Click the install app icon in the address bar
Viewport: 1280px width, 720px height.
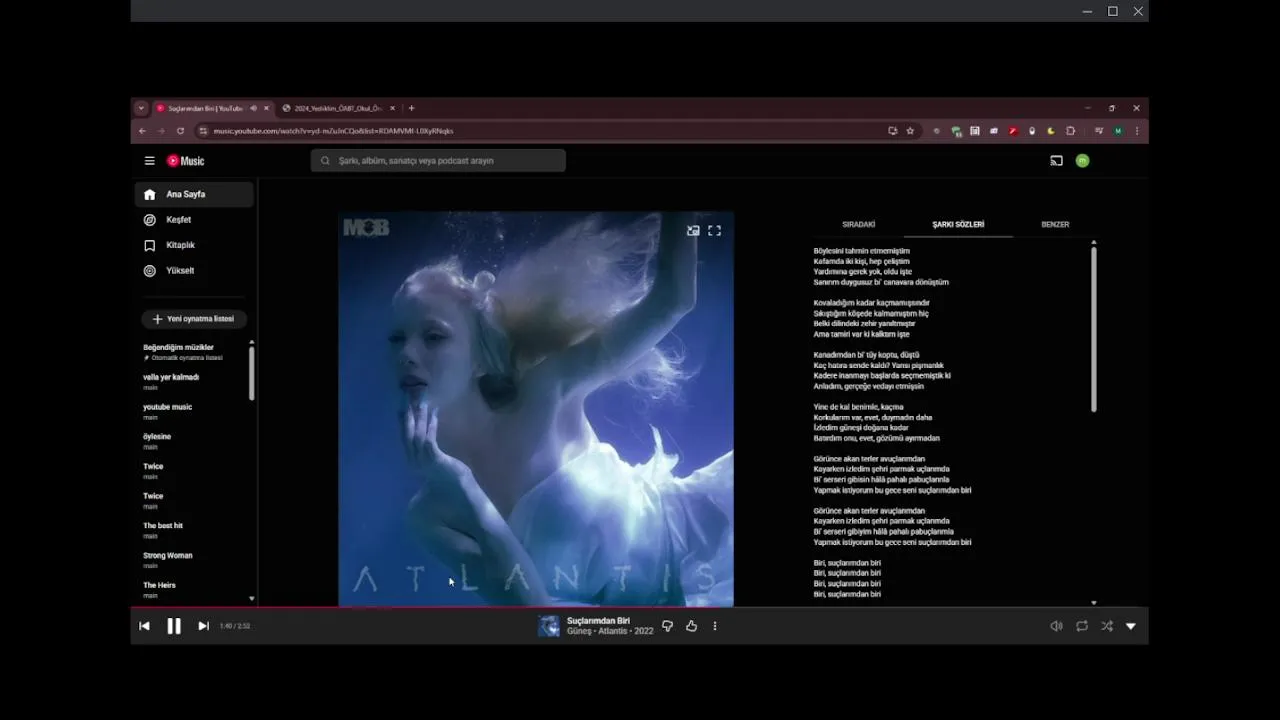pyautogui.click(x=892, y=131)
